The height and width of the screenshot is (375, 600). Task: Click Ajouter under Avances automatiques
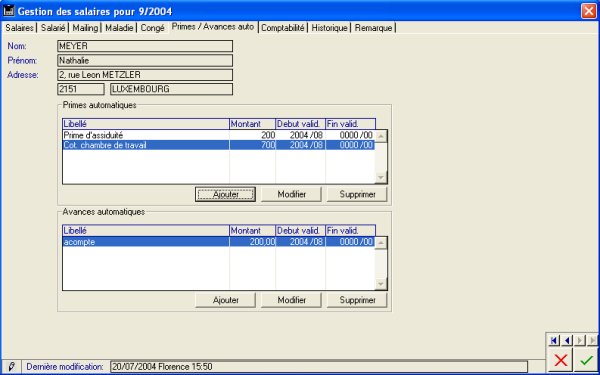coord(225,300)
